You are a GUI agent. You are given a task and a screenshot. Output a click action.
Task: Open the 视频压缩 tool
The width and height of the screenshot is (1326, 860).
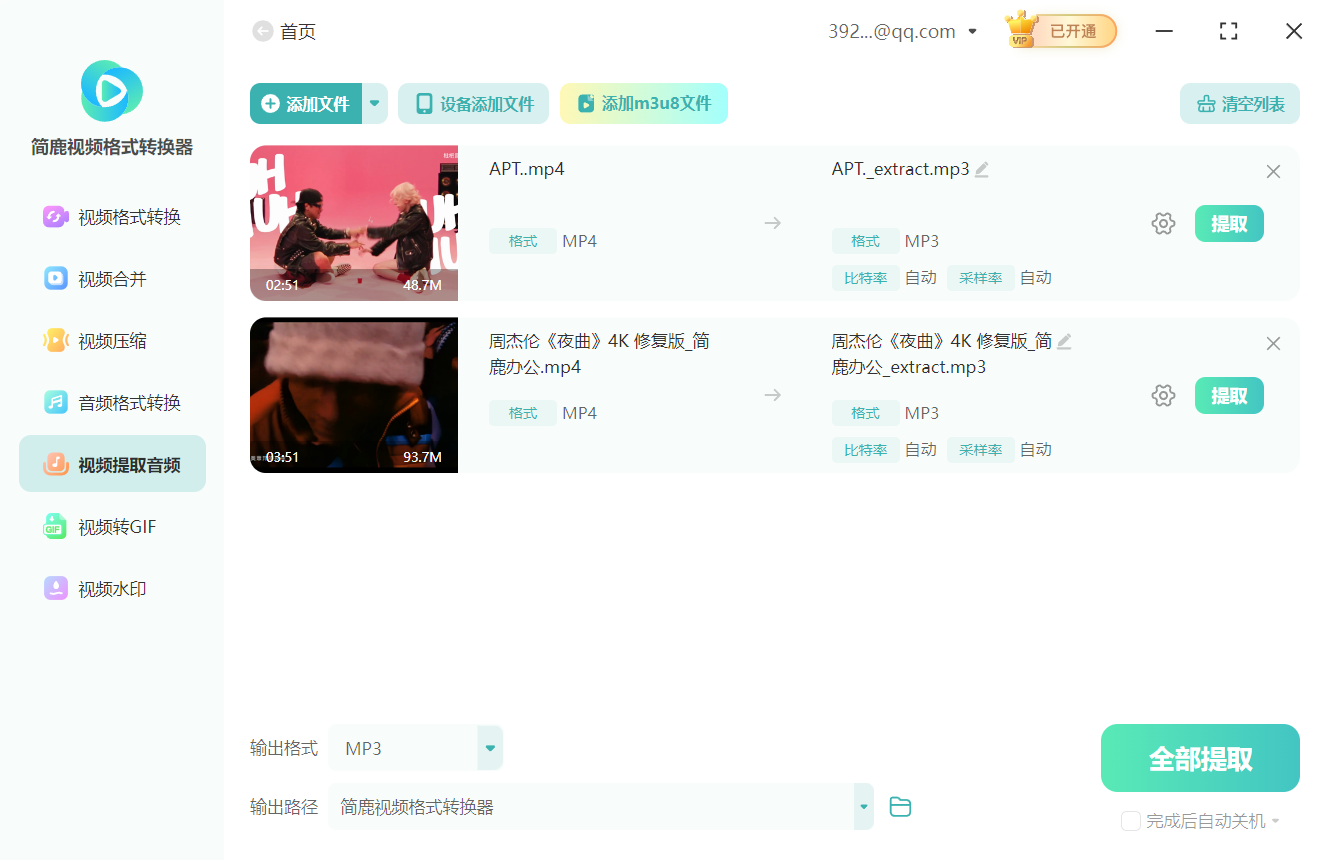point(111,340)
